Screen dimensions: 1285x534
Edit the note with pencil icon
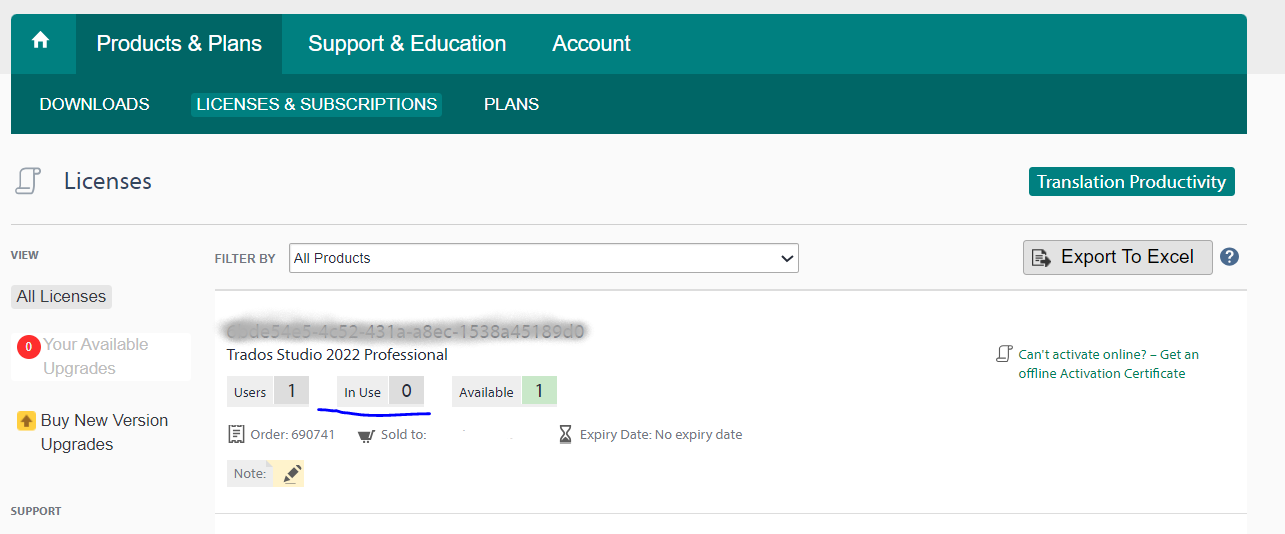(x=291, y=473)
